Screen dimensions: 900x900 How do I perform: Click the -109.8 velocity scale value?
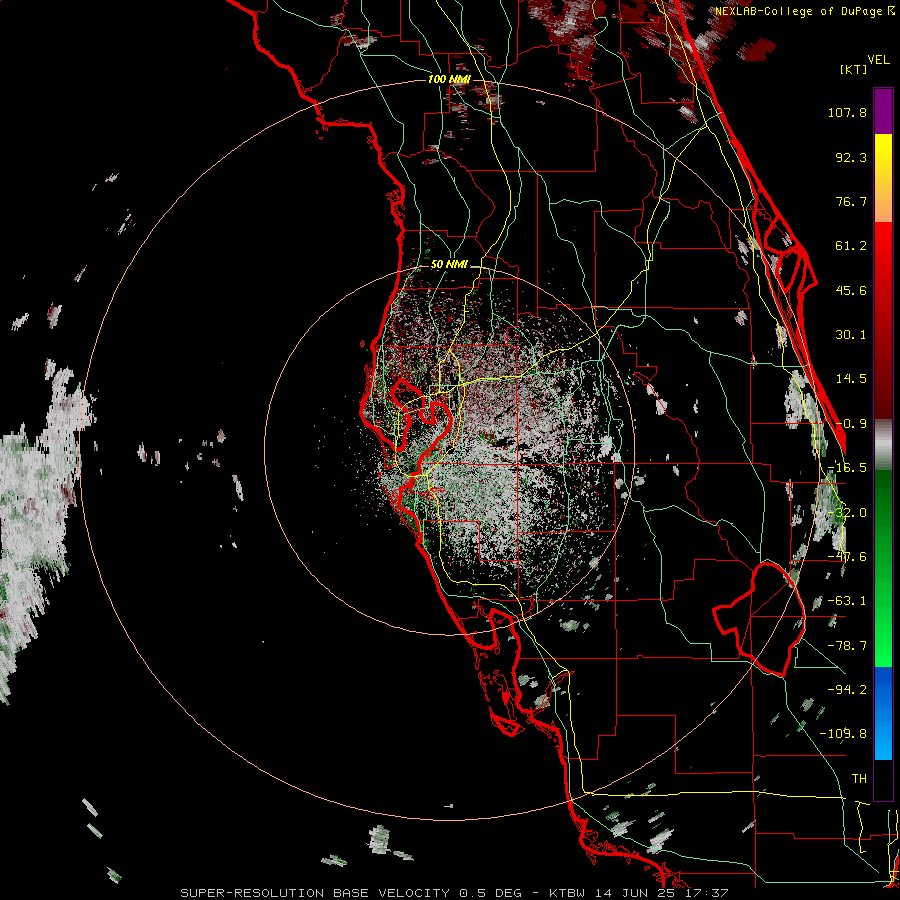pyautogui.click(x=843, y=734)
